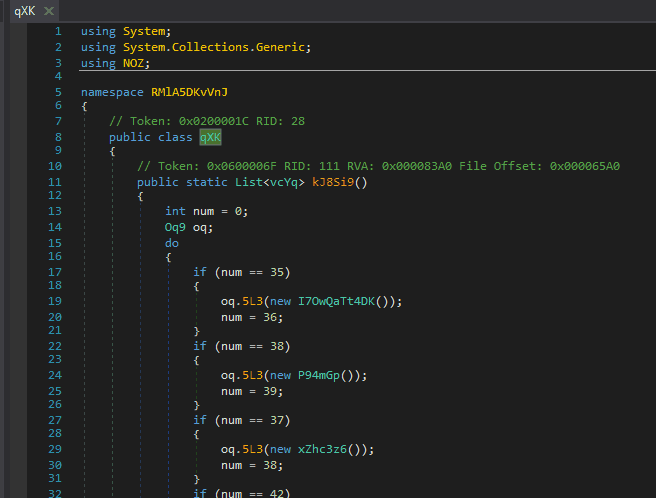Click the num == 42 condition
This screenshot has height=498, width=656.
(x=251, y=493)
